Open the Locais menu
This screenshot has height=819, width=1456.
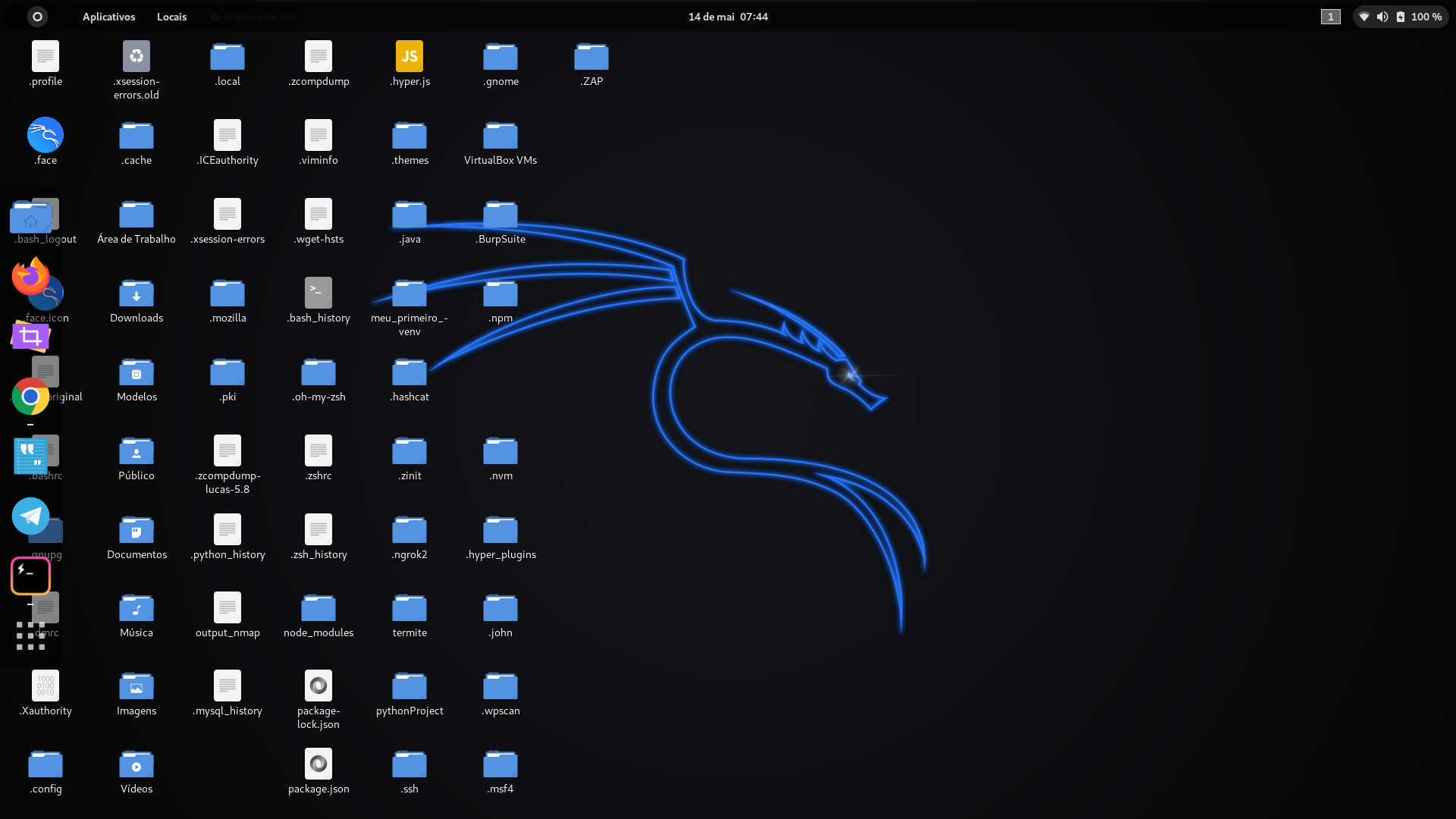point(171,17)
